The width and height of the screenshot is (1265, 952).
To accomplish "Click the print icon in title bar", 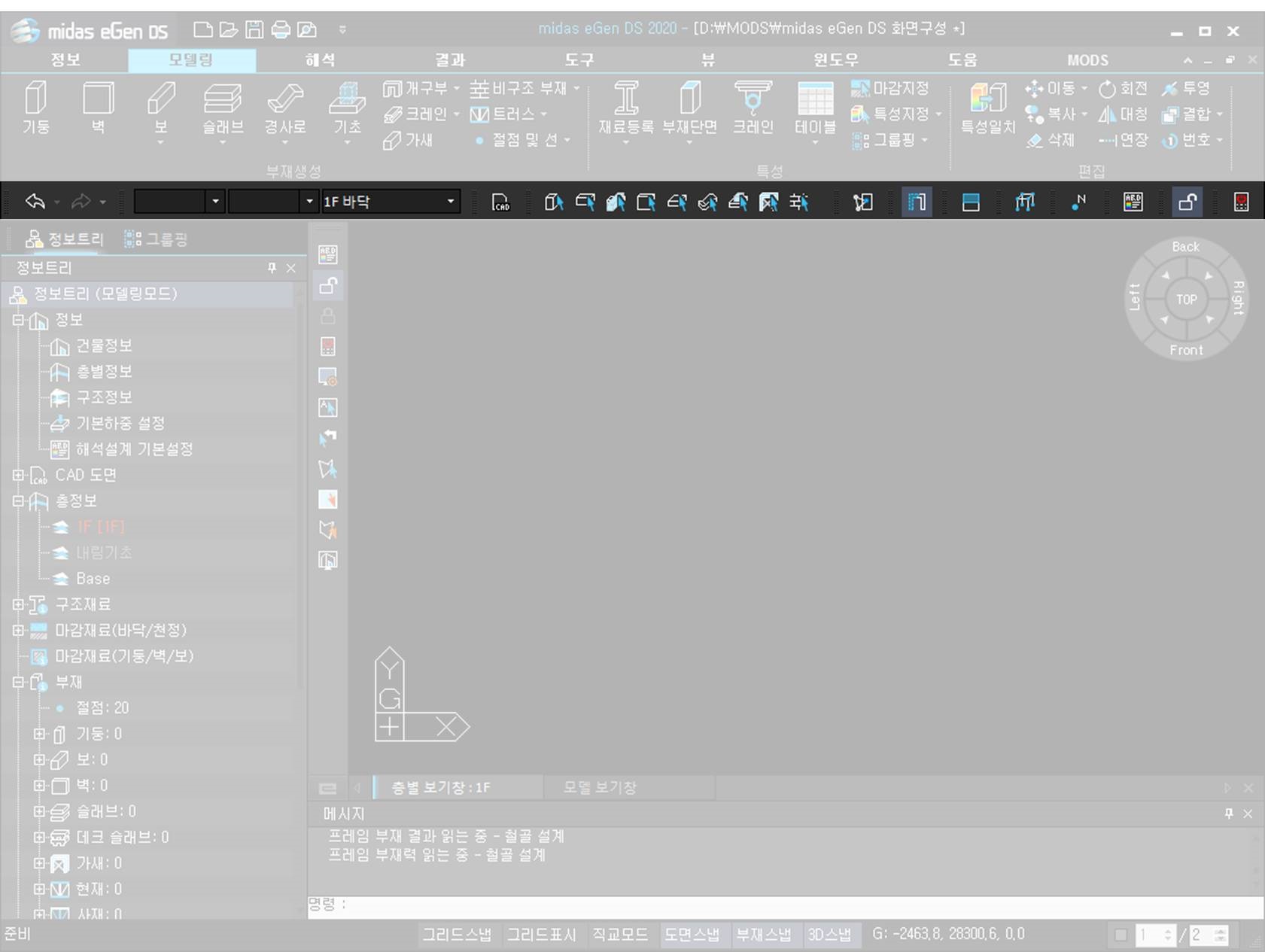I will 281,29.
